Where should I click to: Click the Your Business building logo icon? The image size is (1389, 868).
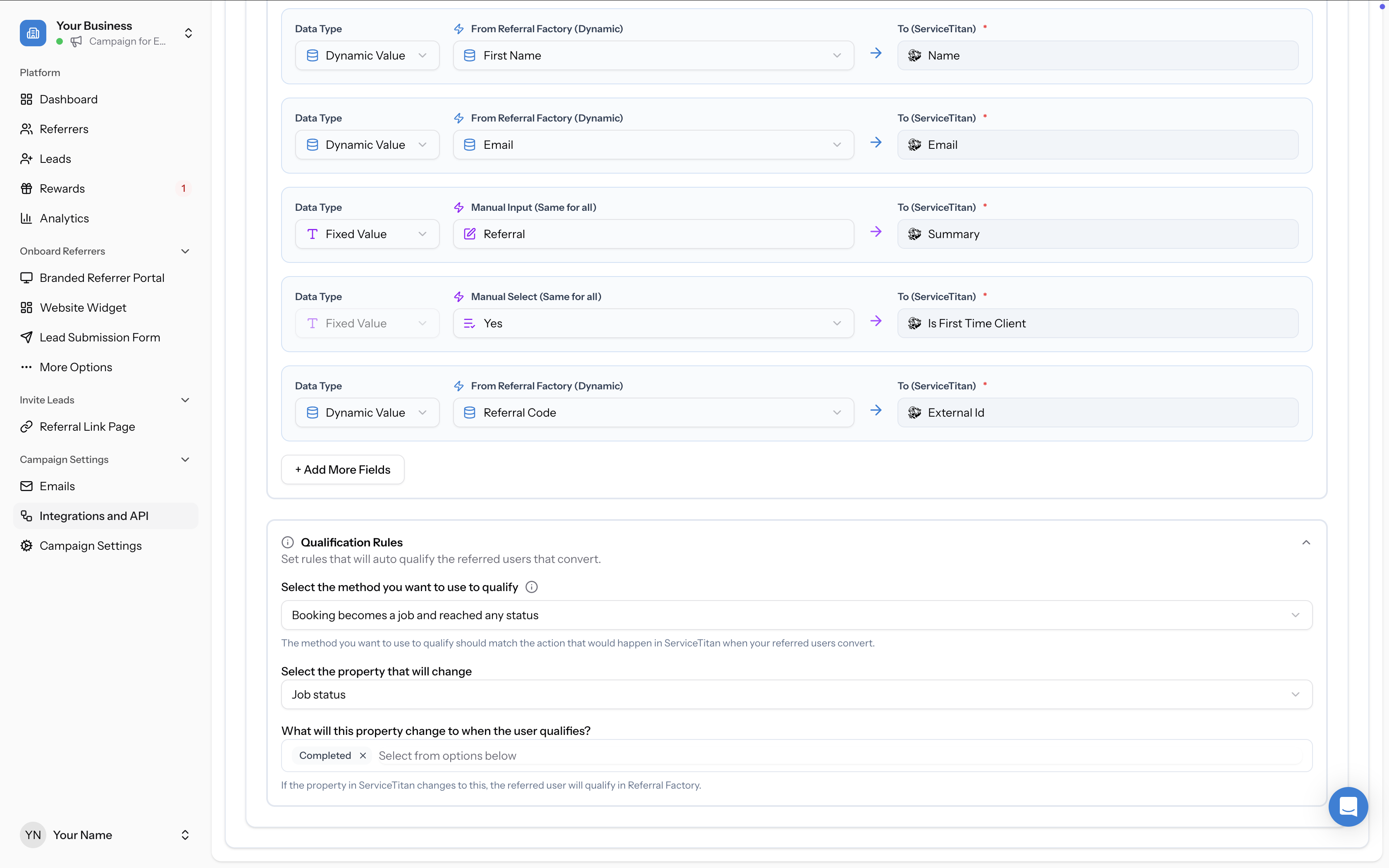(33, 33)
